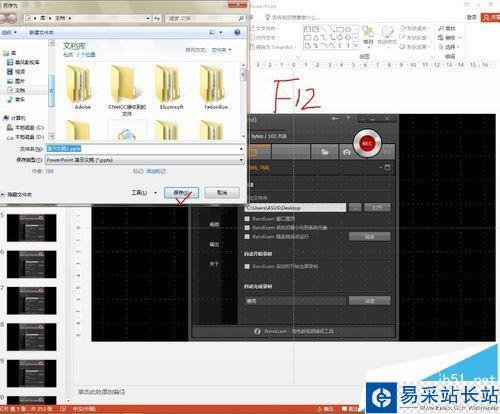Select 本地磁盘 (D:) in navigation pane

click(x=26, y=137)
